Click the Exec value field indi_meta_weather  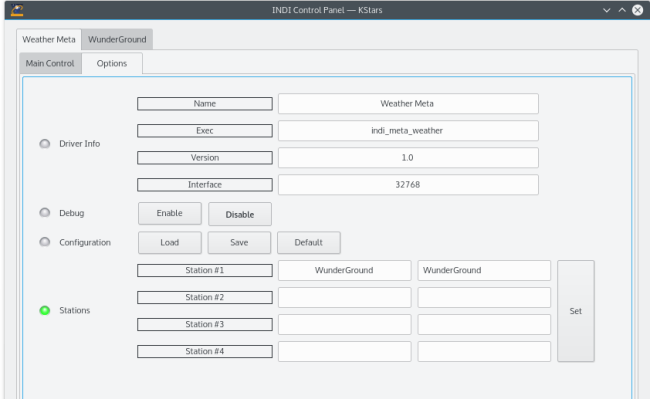tap(408, 131)
